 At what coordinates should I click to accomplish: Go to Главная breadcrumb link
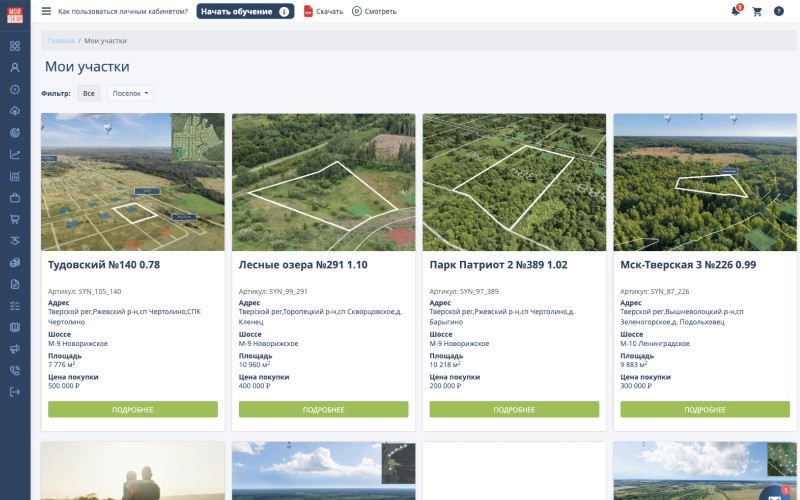click(61, 41)
